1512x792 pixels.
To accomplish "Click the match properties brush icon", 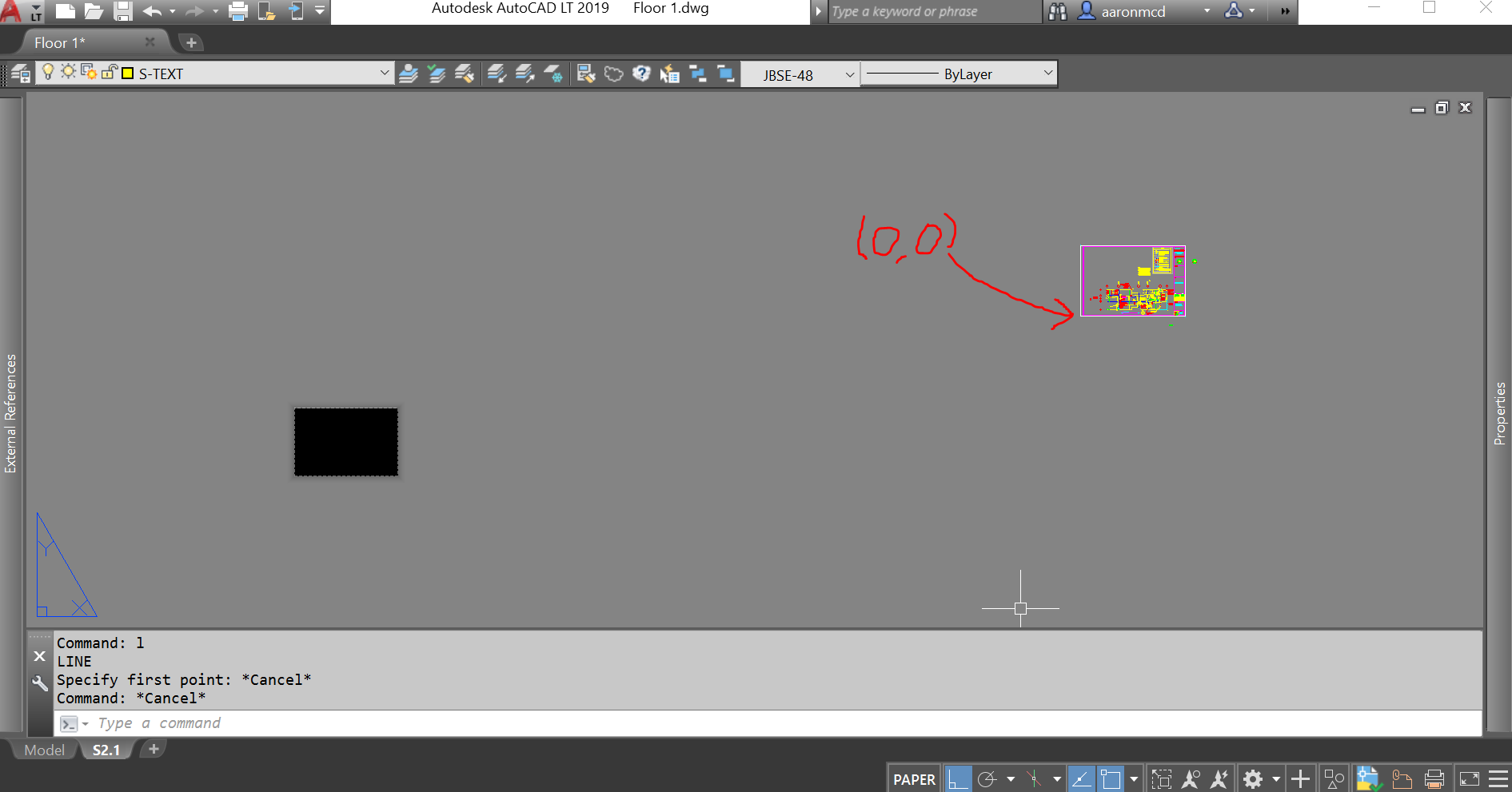I will pyautogui.click(x=586, y=74).
